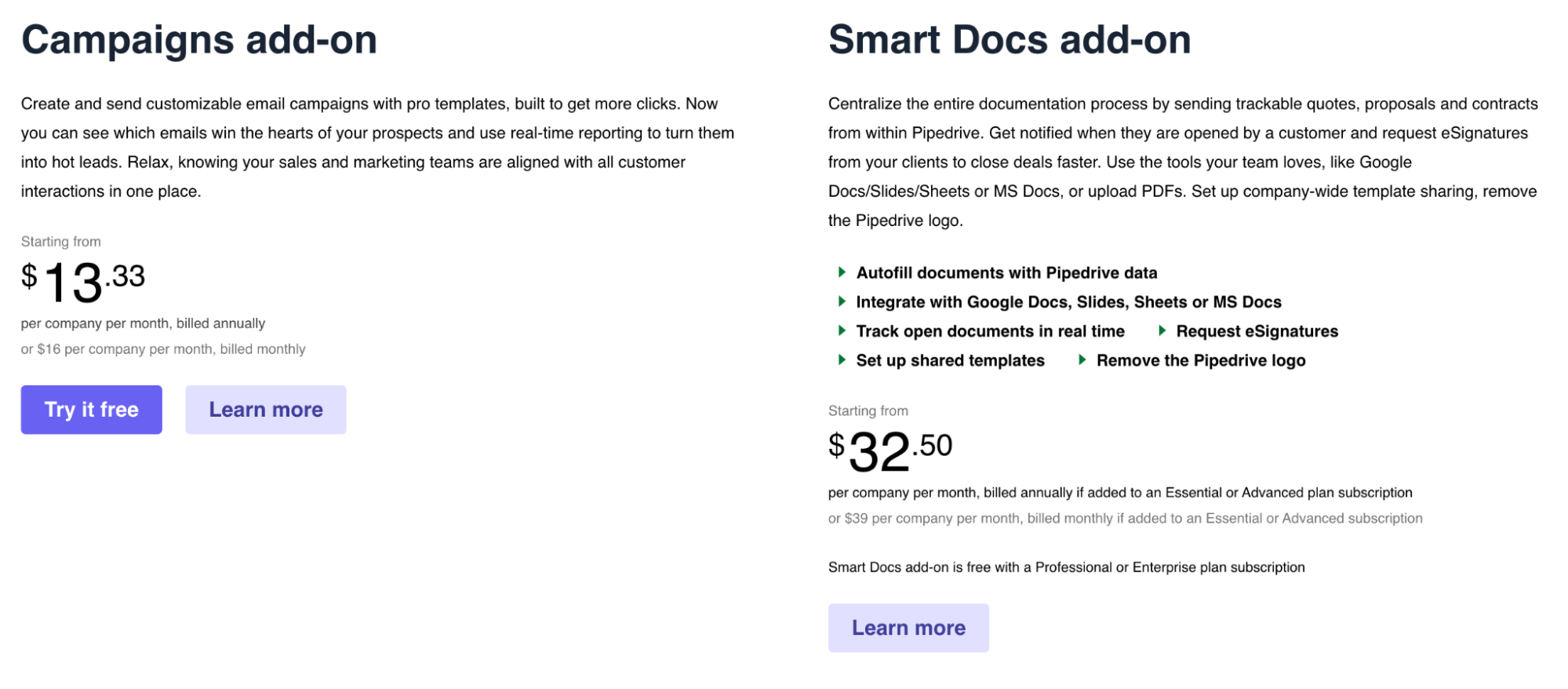The width and height of the screenshot is (1568, 689).
Task: Click the green arrow beside "Track open documents in real time"
Action: pos(840,330)
